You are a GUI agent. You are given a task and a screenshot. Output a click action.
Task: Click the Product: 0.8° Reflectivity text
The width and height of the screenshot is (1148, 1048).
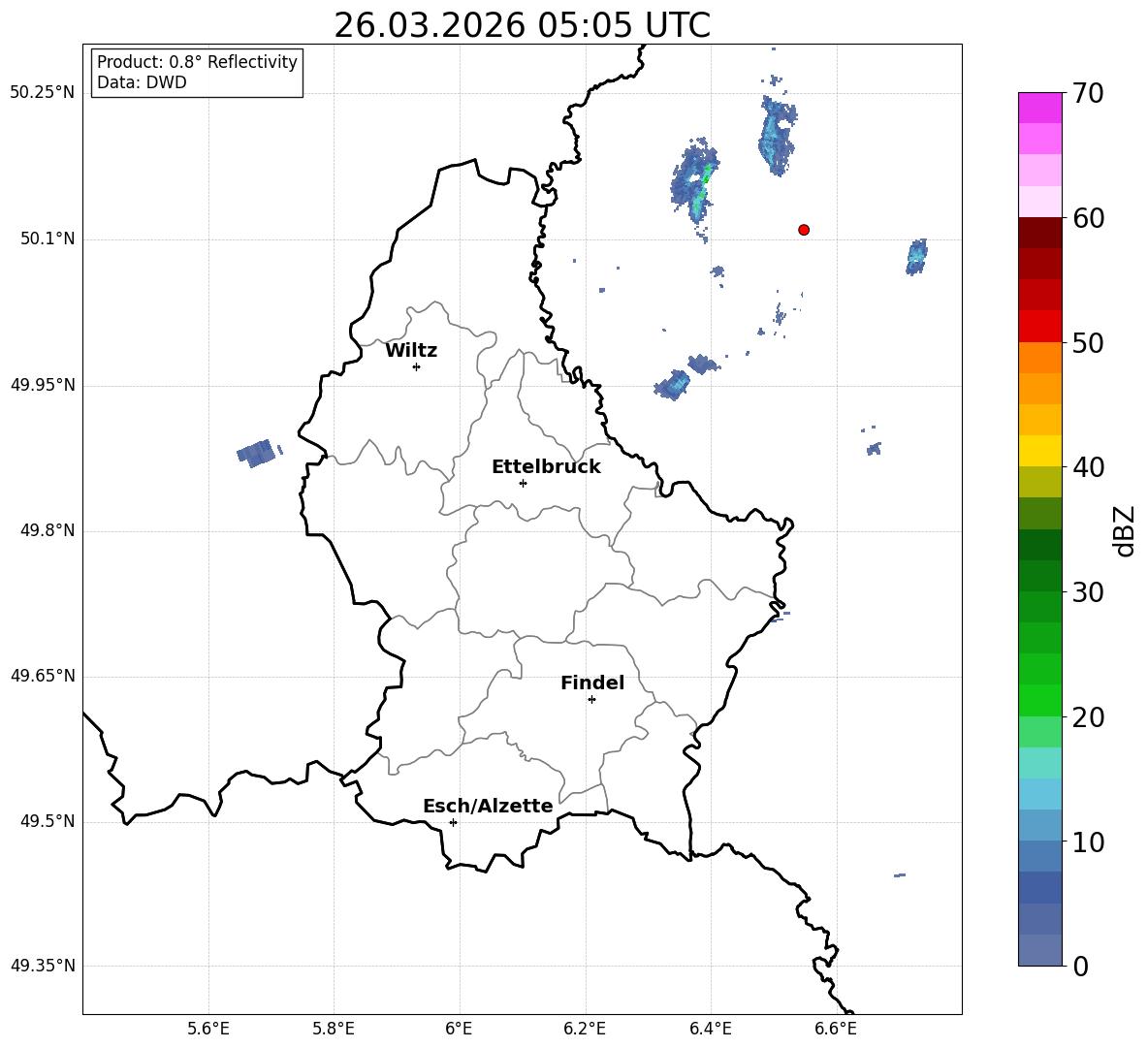coord(197,62)
